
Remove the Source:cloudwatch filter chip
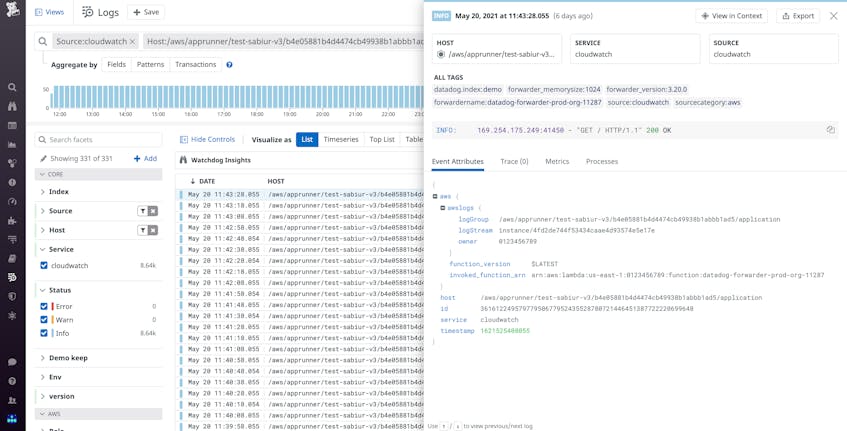(132, 42)
